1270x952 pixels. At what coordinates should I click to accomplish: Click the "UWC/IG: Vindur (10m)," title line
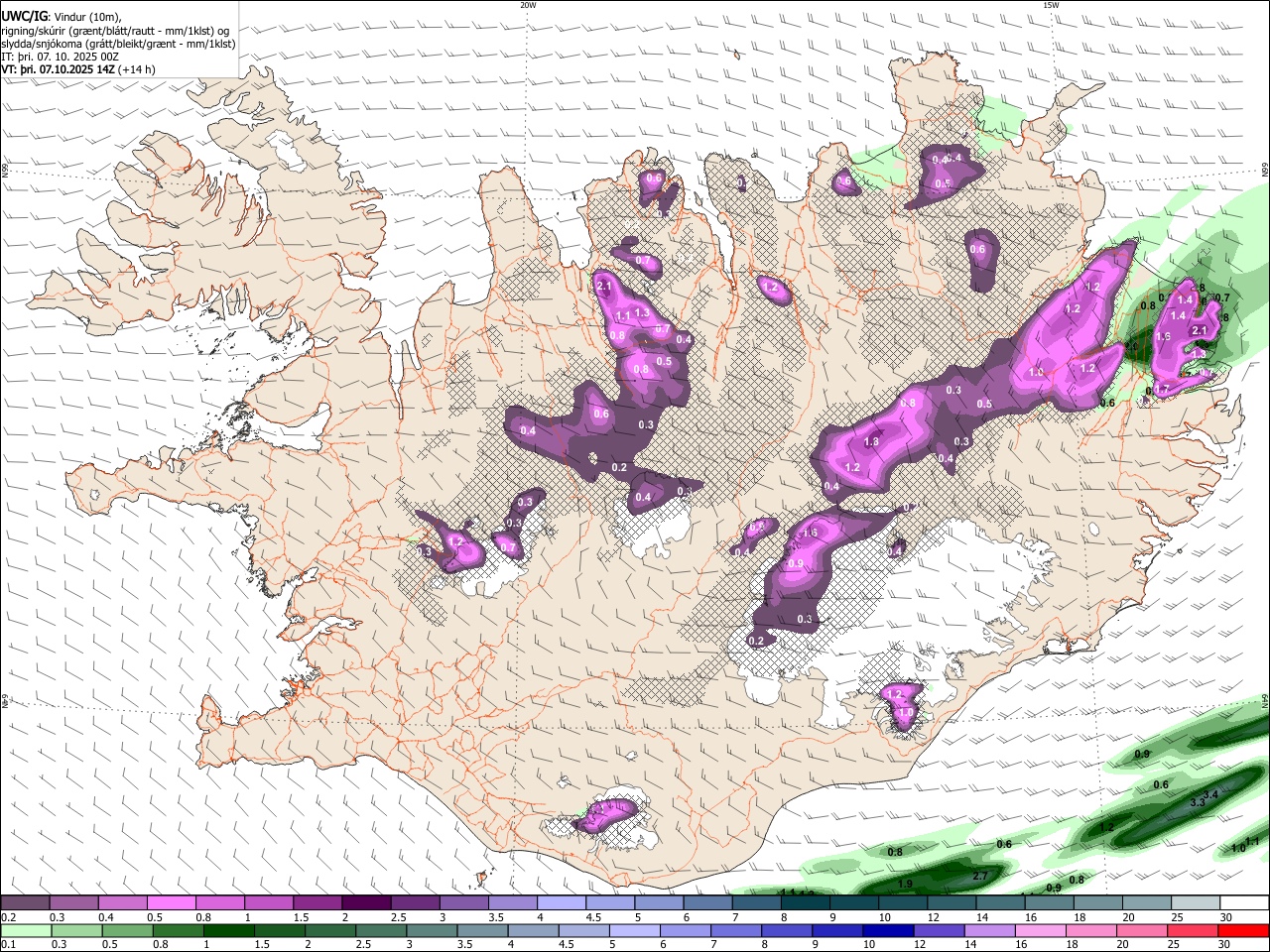pos(61,16)
